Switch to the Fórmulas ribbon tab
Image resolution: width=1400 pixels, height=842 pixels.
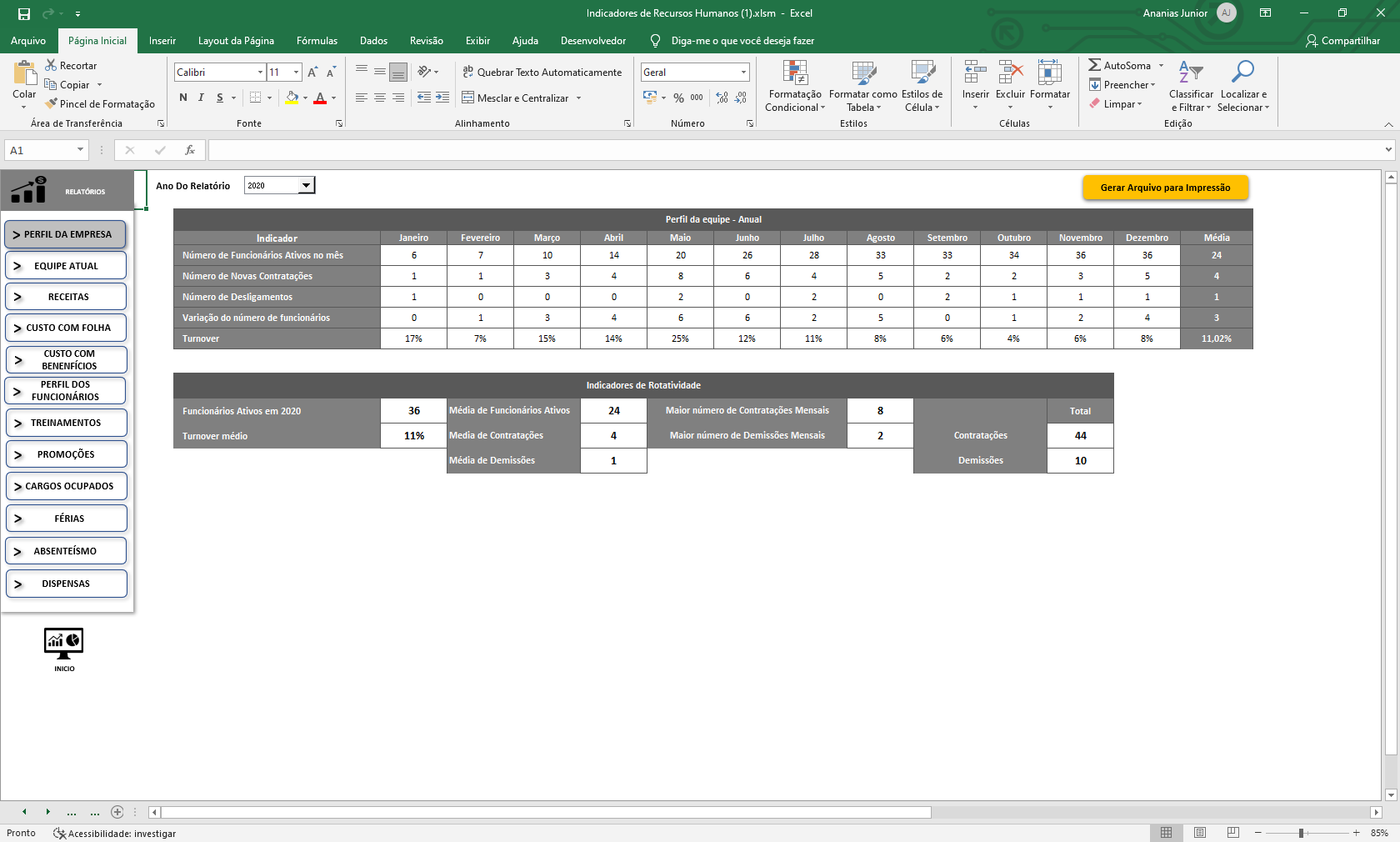(317, 41)
